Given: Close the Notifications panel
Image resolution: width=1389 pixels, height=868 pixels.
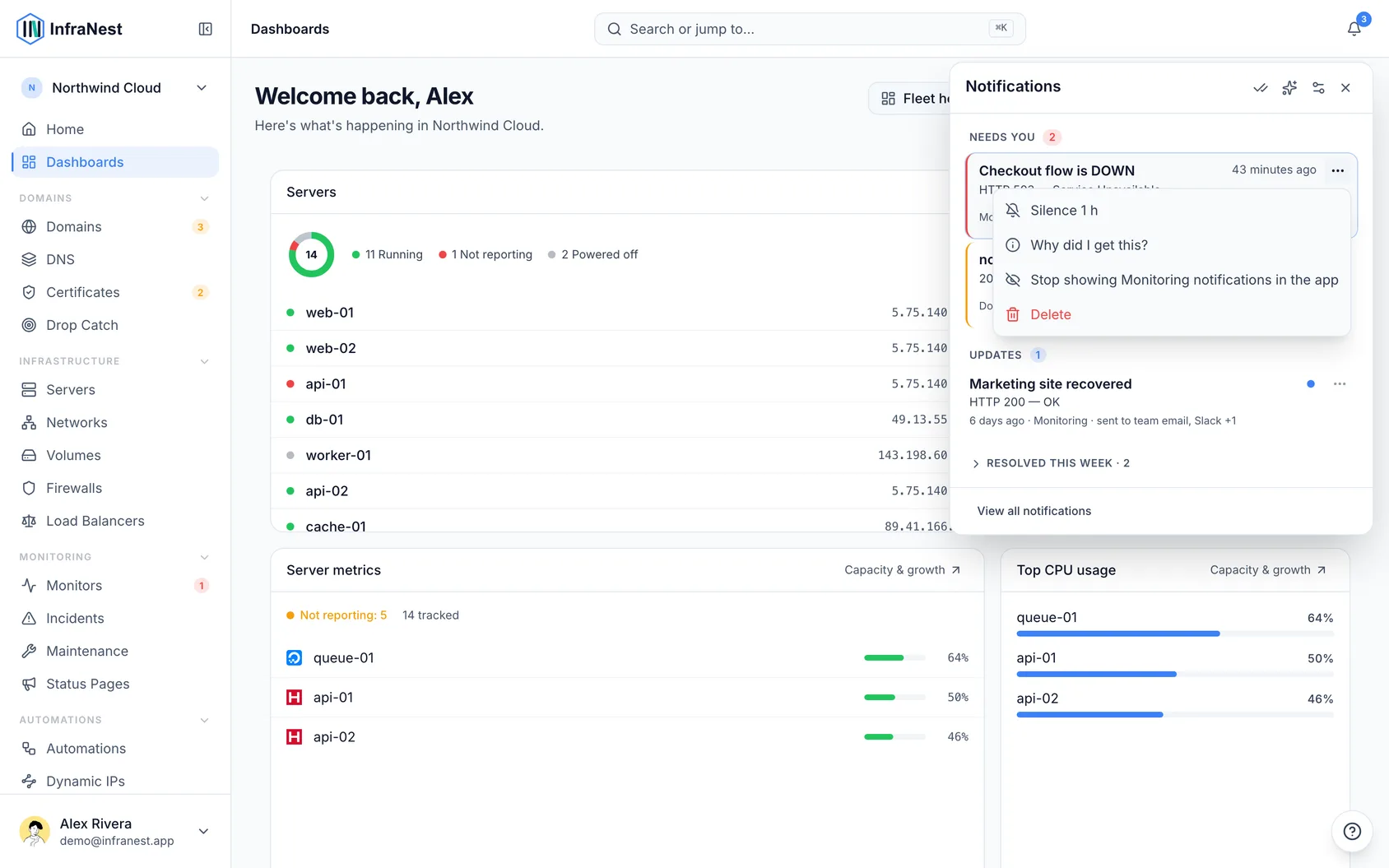Looking at the screenshot, I should click(x=1346, y=88).
